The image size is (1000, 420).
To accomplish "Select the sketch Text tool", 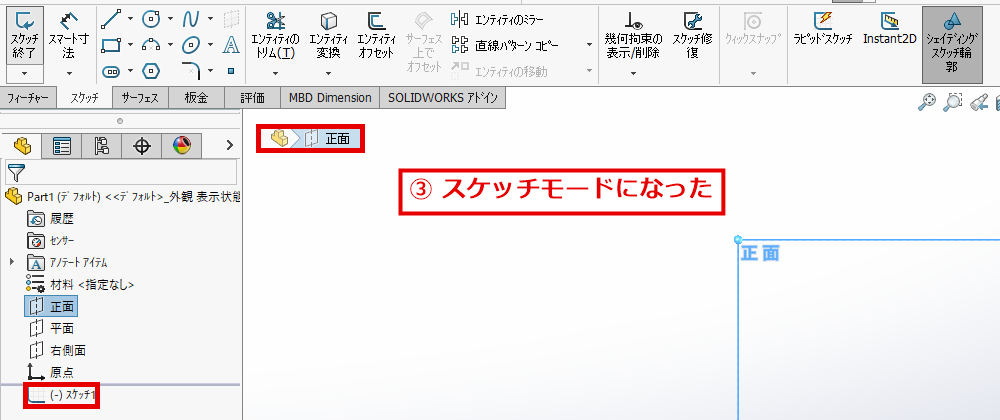I will point(231,45).
